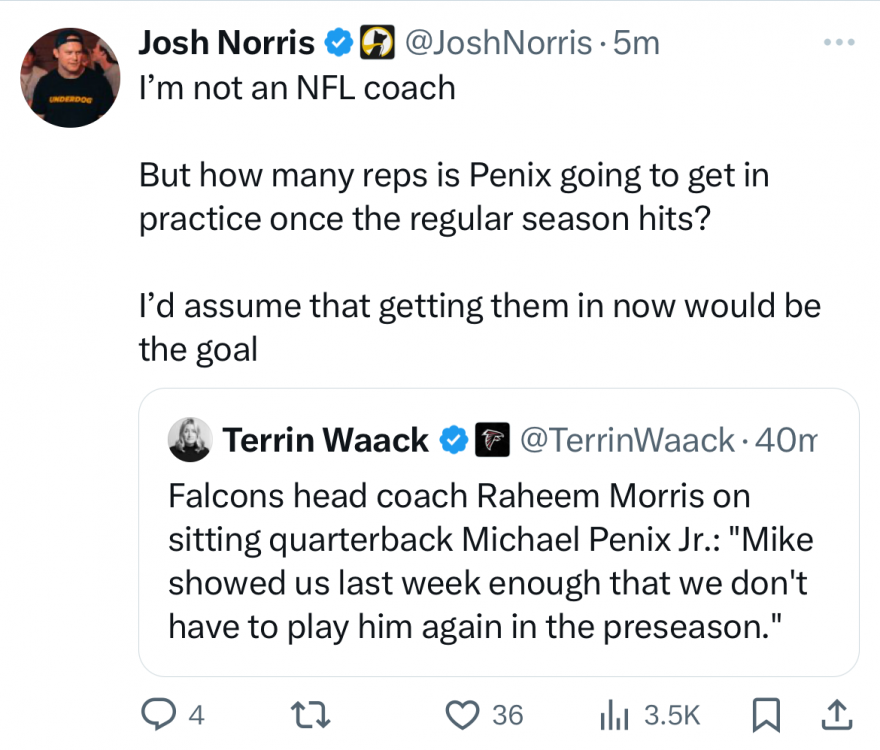The height and width of the screenshot is (750, 880).
Task: Click Josh Norris's blue verified checkmark
Action: pyautogui.click(x=339, y=42)
